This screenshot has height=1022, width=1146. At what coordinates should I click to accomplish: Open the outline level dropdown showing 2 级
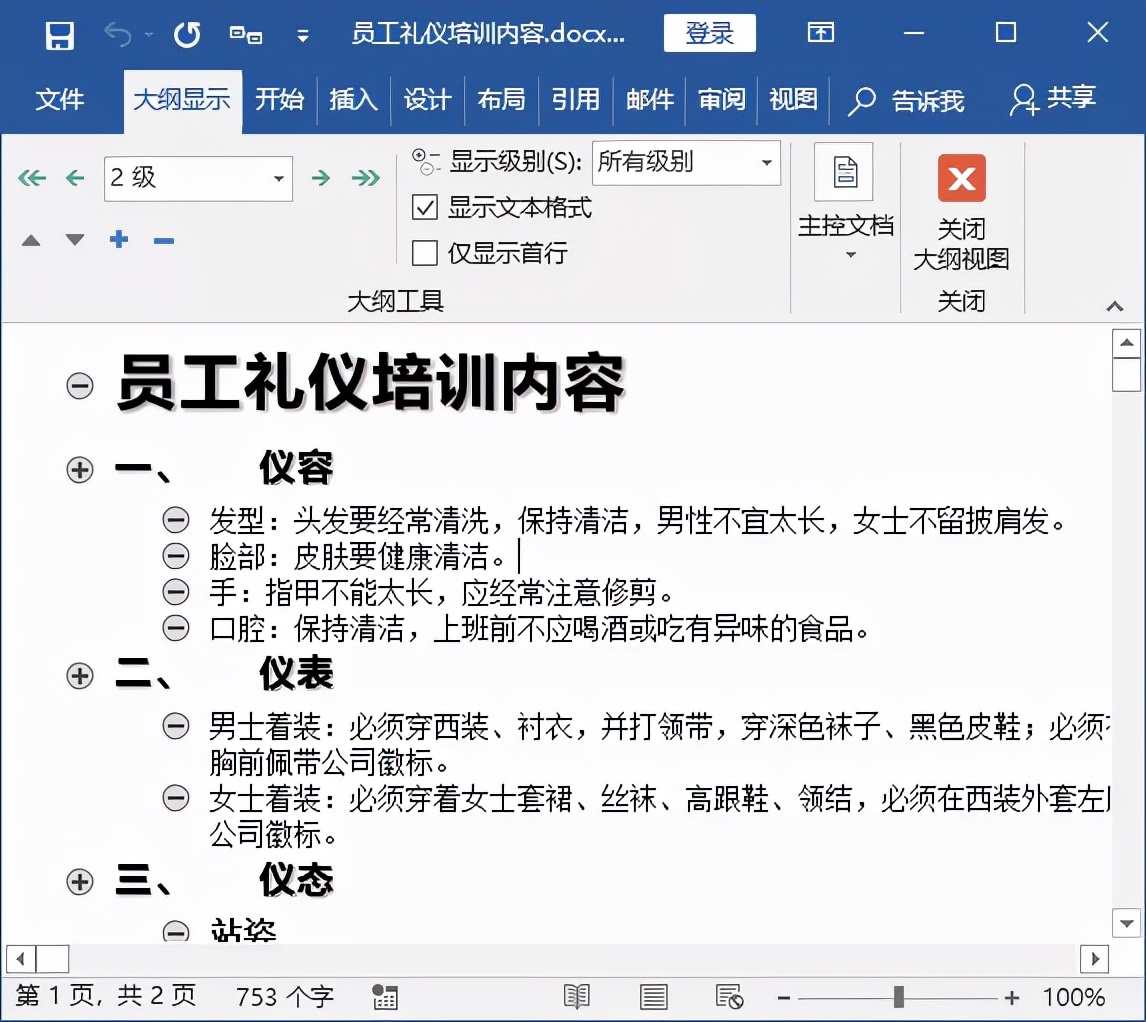tap(278, 178)
